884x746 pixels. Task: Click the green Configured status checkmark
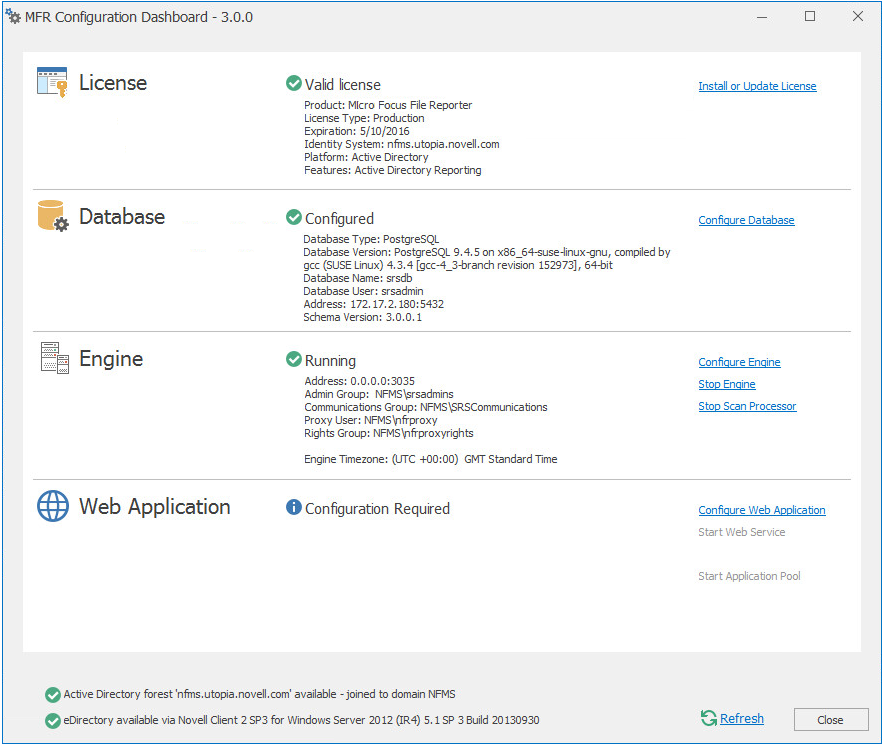click(x=294, y=217)
